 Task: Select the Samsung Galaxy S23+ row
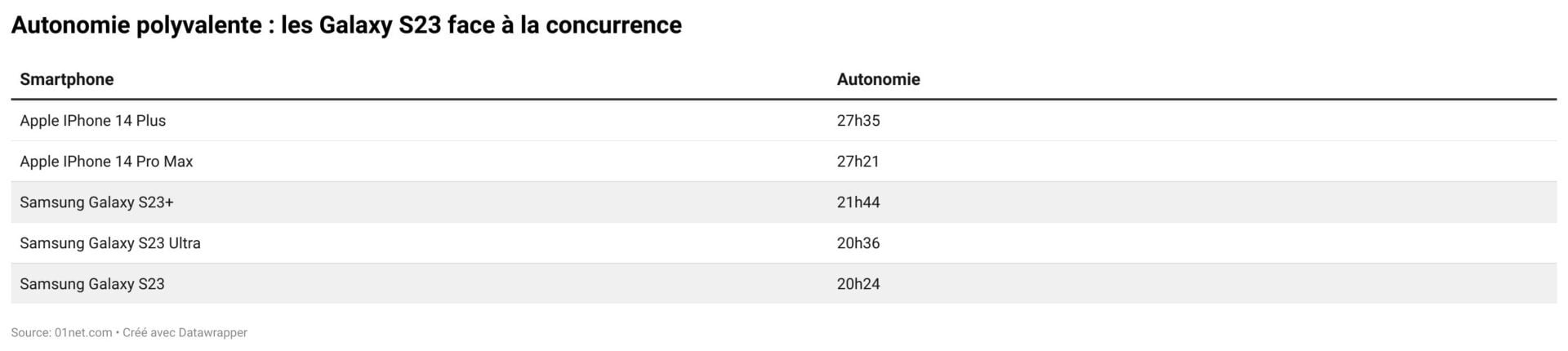coord(784,202)
